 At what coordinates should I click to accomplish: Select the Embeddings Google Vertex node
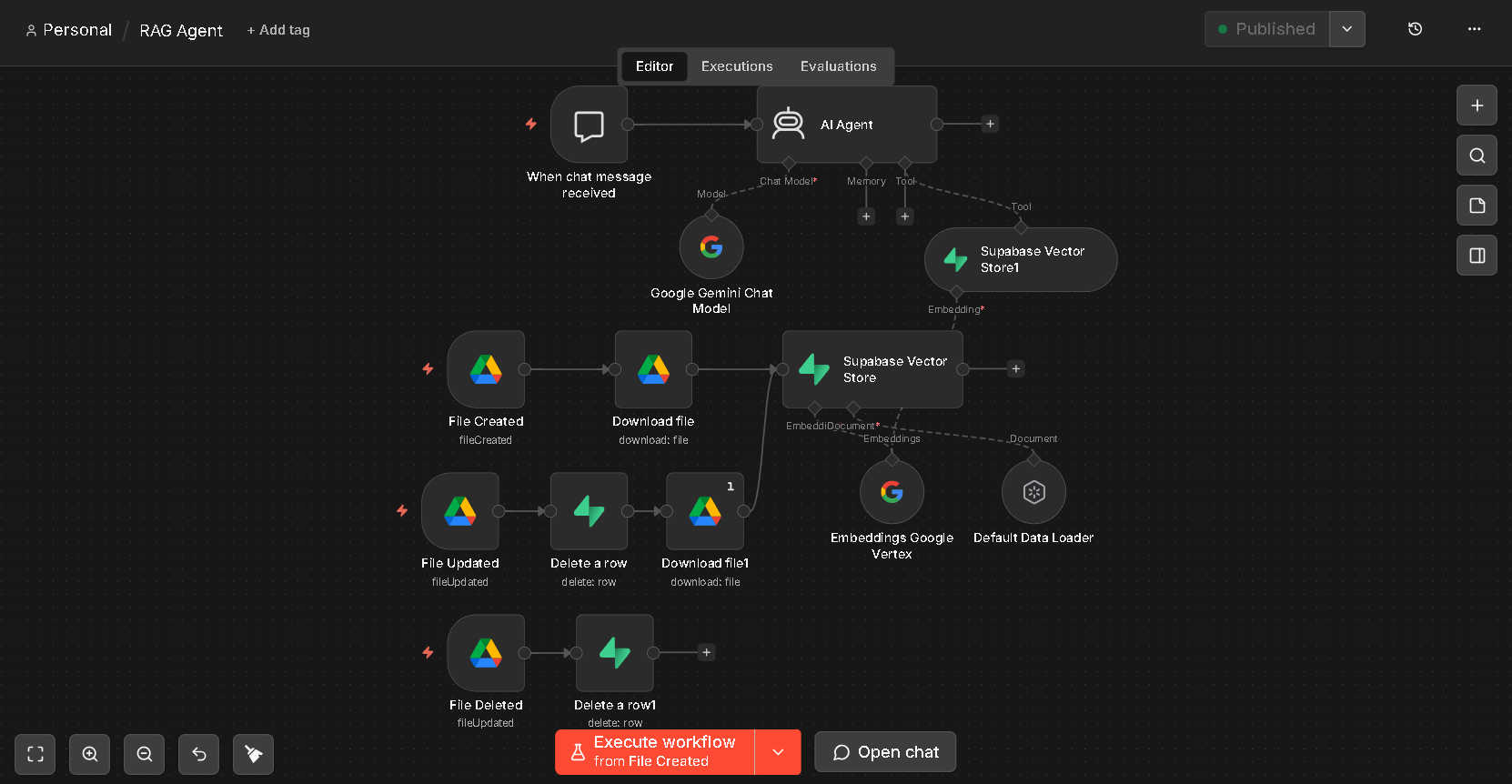[892, 492]
